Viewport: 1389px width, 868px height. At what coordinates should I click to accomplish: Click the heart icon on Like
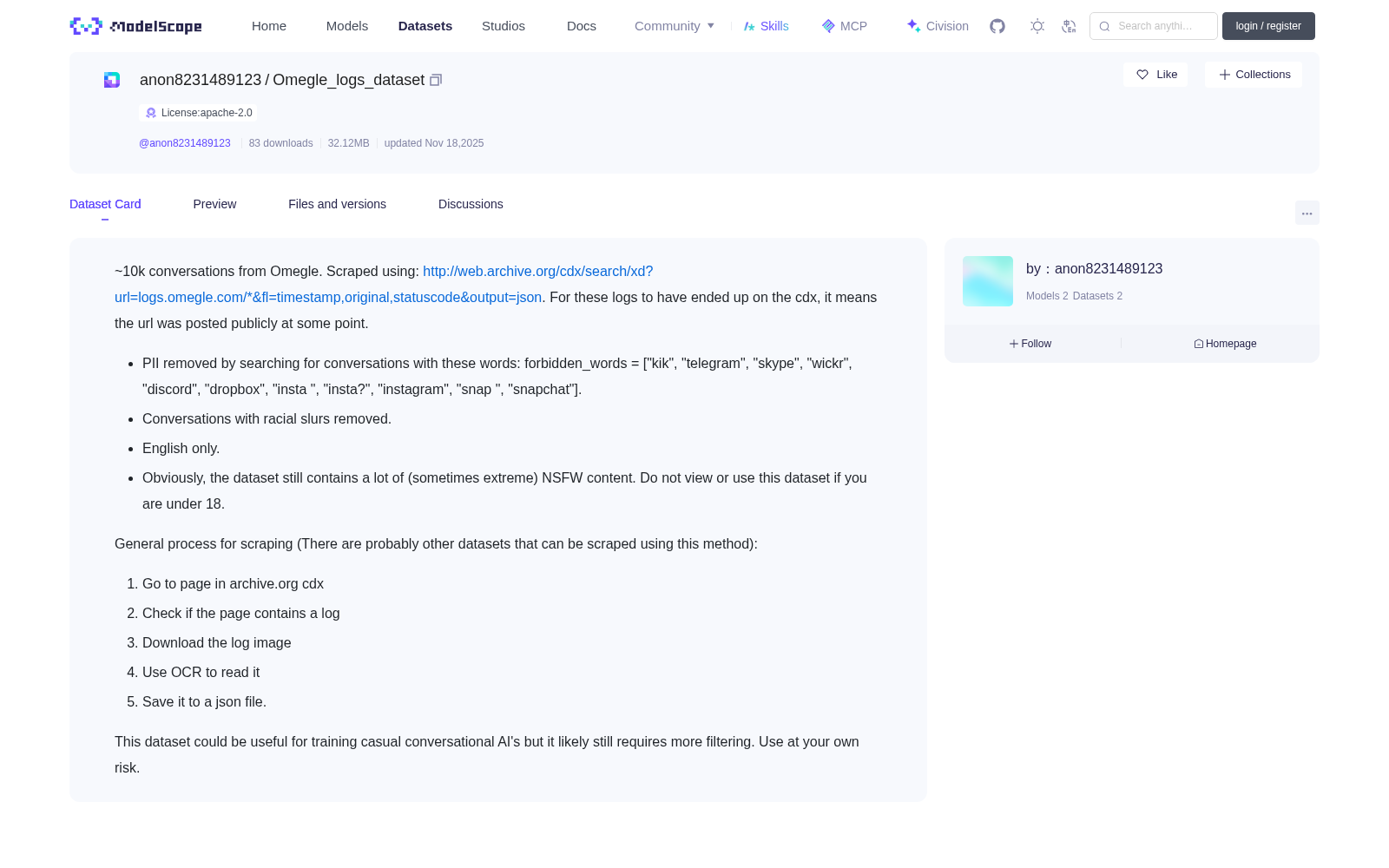pyautogui.click(x=1142, y=75)
